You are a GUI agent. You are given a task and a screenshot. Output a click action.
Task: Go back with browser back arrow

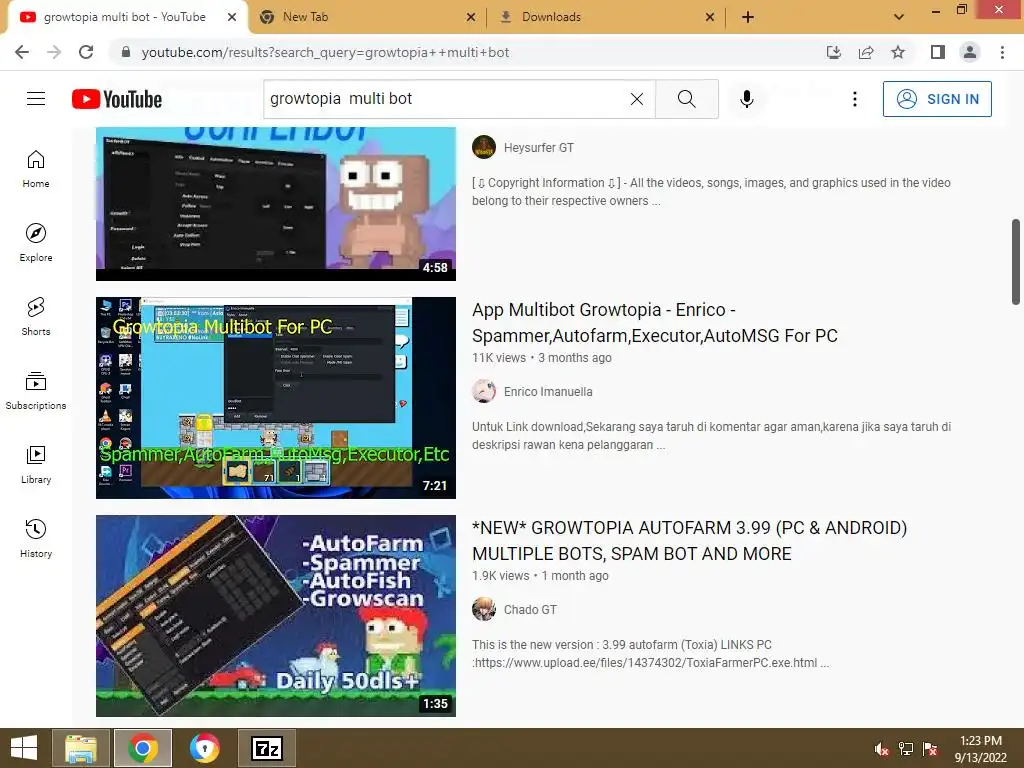[x=22, y=52]
